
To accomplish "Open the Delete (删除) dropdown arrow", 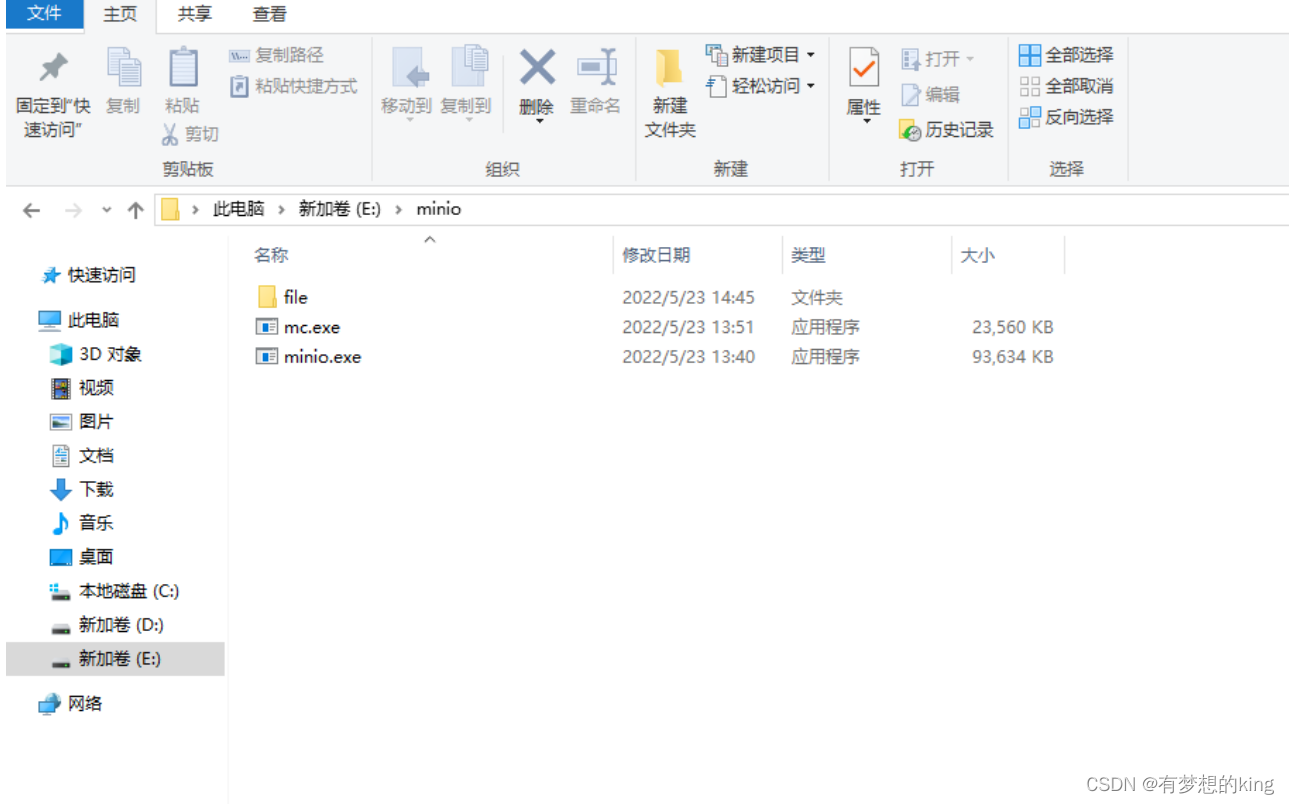I will pos(538,121).
